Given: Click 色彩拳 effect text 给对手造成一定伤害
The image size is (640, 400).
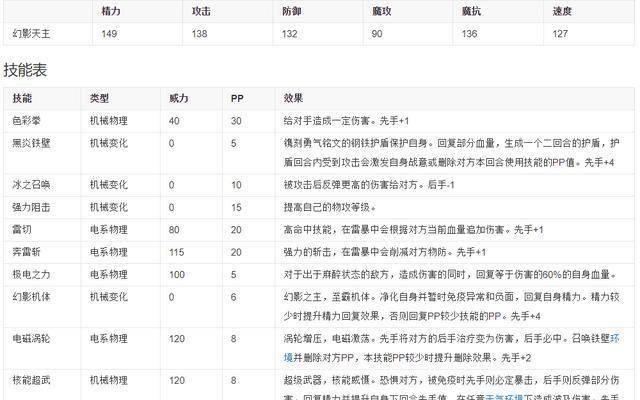Looking at the screenshot, I should 327,121.
